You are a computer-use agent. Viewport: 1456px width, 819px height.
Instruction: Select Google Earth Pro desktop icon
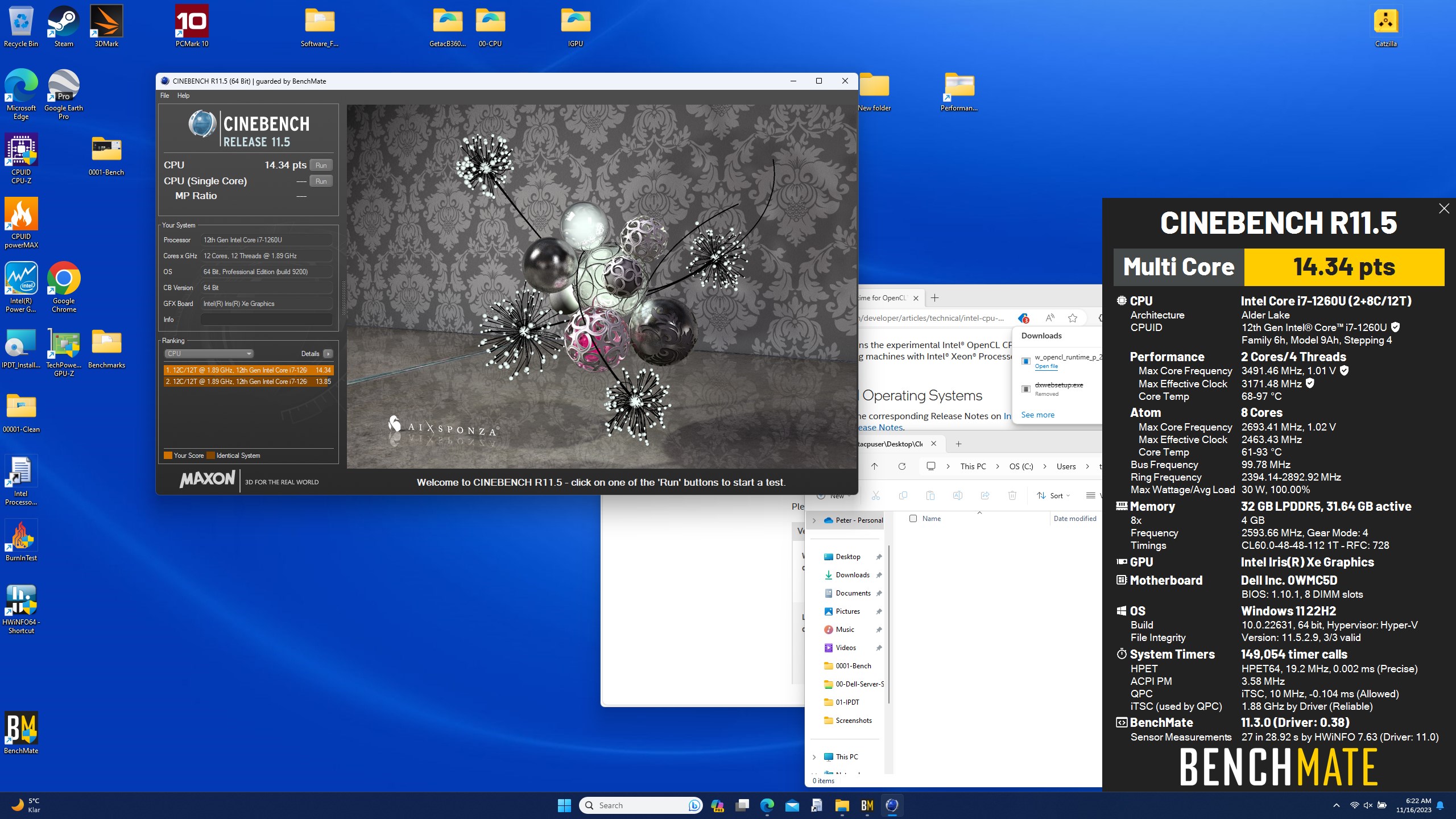[64, 95]
